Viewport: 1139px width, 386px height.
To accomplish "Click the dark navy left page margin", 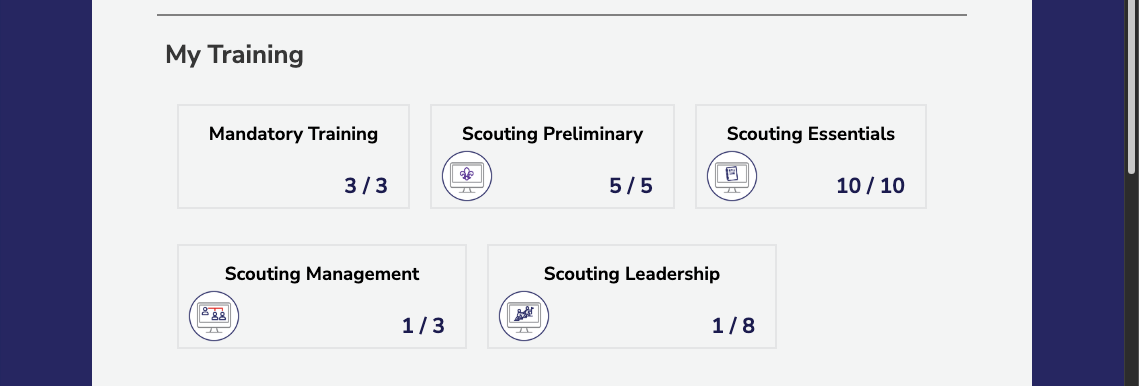I will (x=46, y=193).
